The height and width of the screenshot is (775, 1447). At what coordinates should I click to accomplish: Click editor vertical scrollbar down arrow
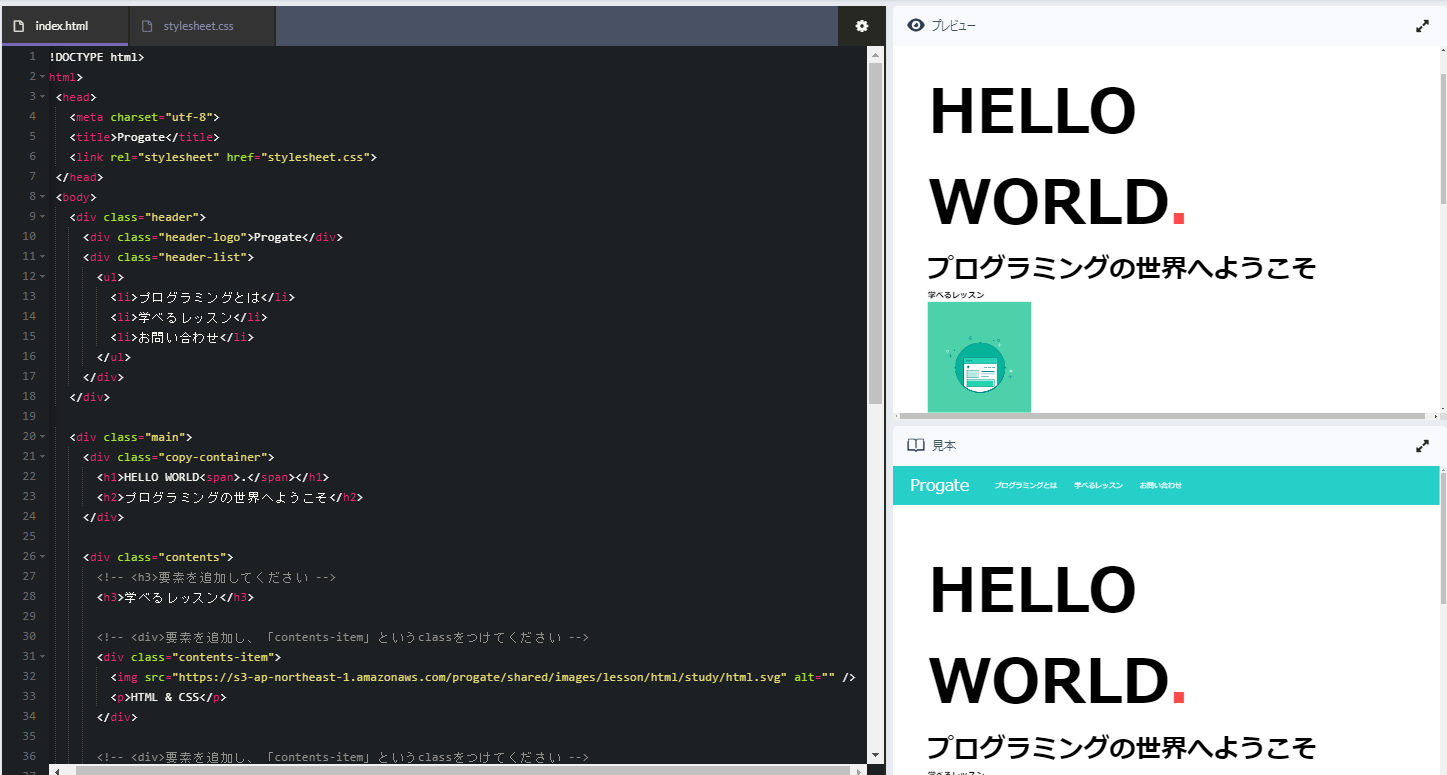(x=876, y=756)
